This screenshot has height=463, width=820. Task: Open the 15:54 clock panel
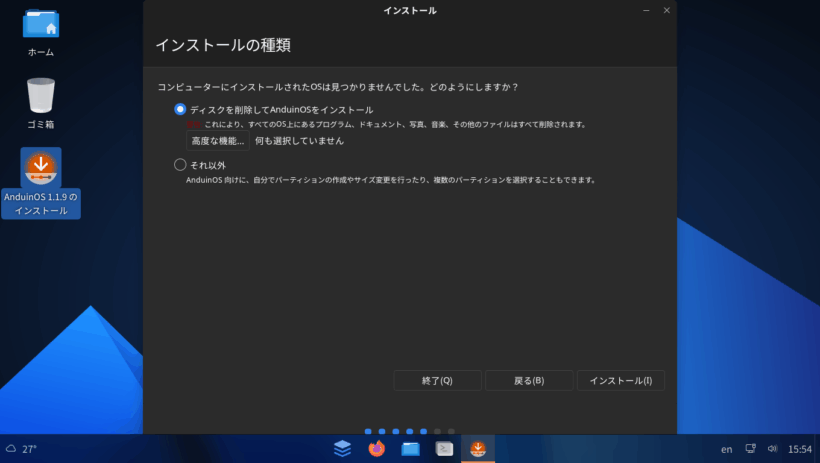coord(800,450)
